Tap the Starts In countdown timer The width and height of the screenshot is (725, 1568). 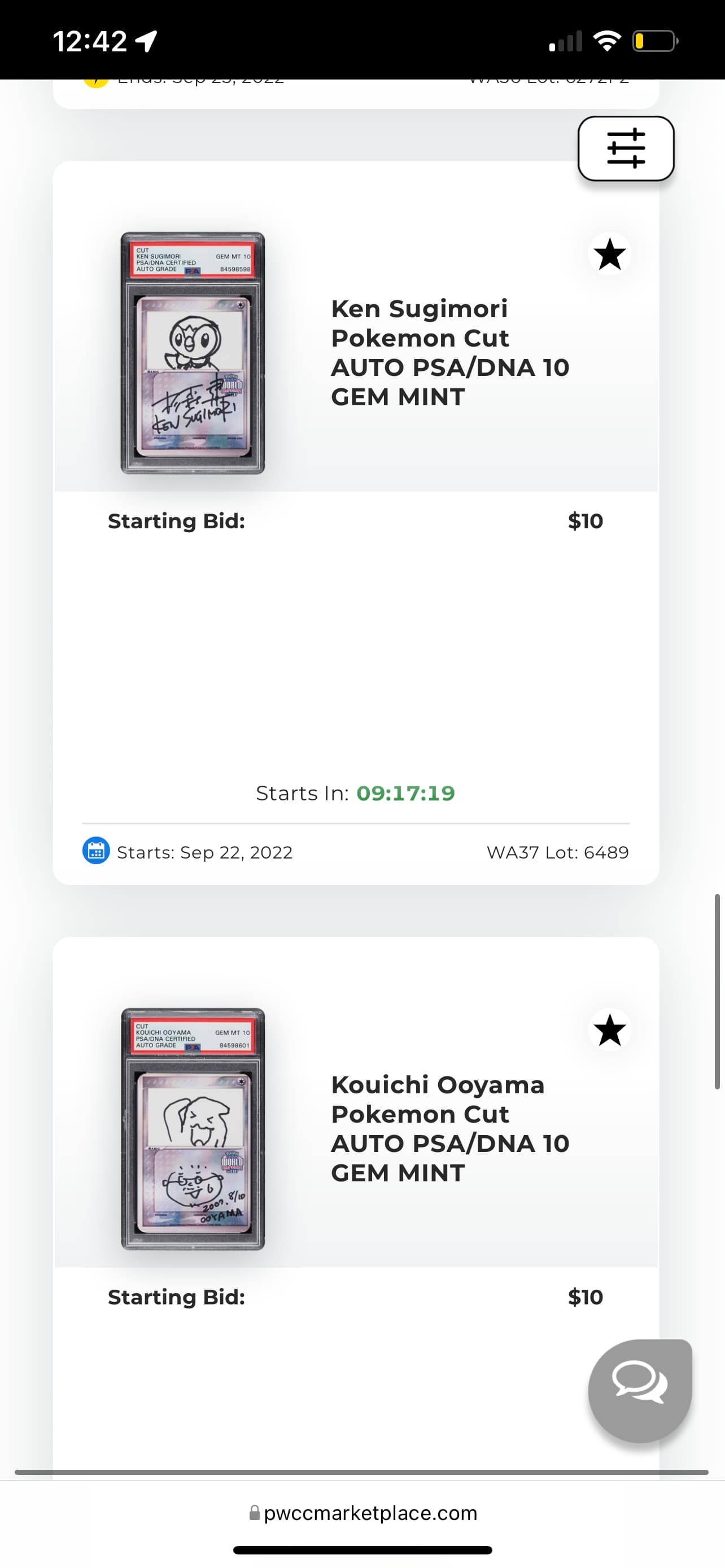tap(405, 793)
